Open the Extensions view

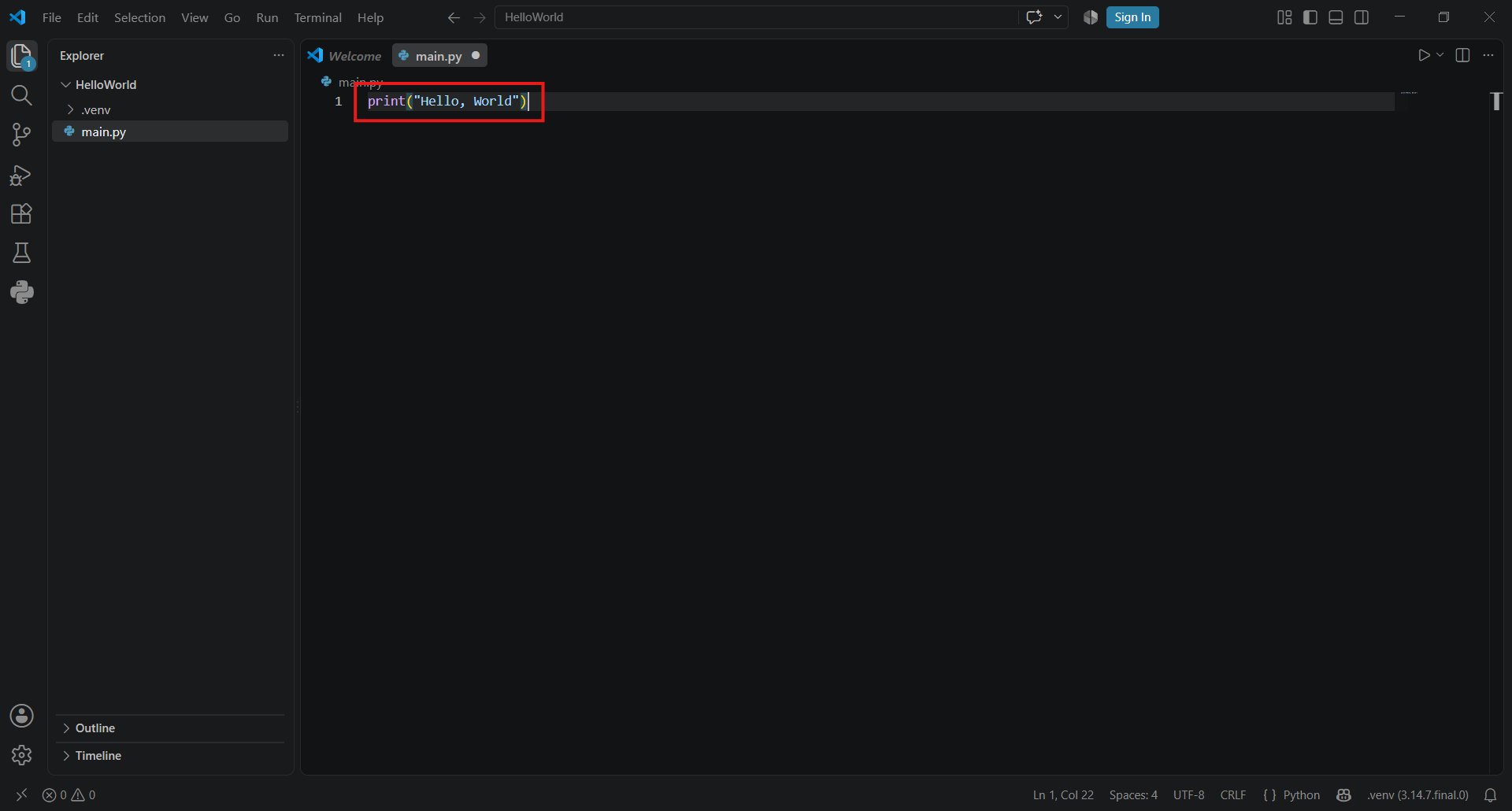(x=22, y=213)
